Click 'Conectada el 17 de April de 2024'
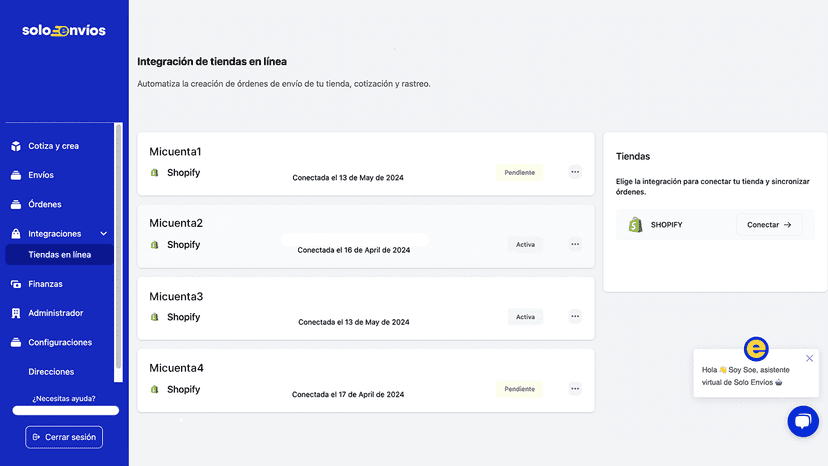This screenshot has height=466, width=828. pyautogui.click(x=348, y=394)
